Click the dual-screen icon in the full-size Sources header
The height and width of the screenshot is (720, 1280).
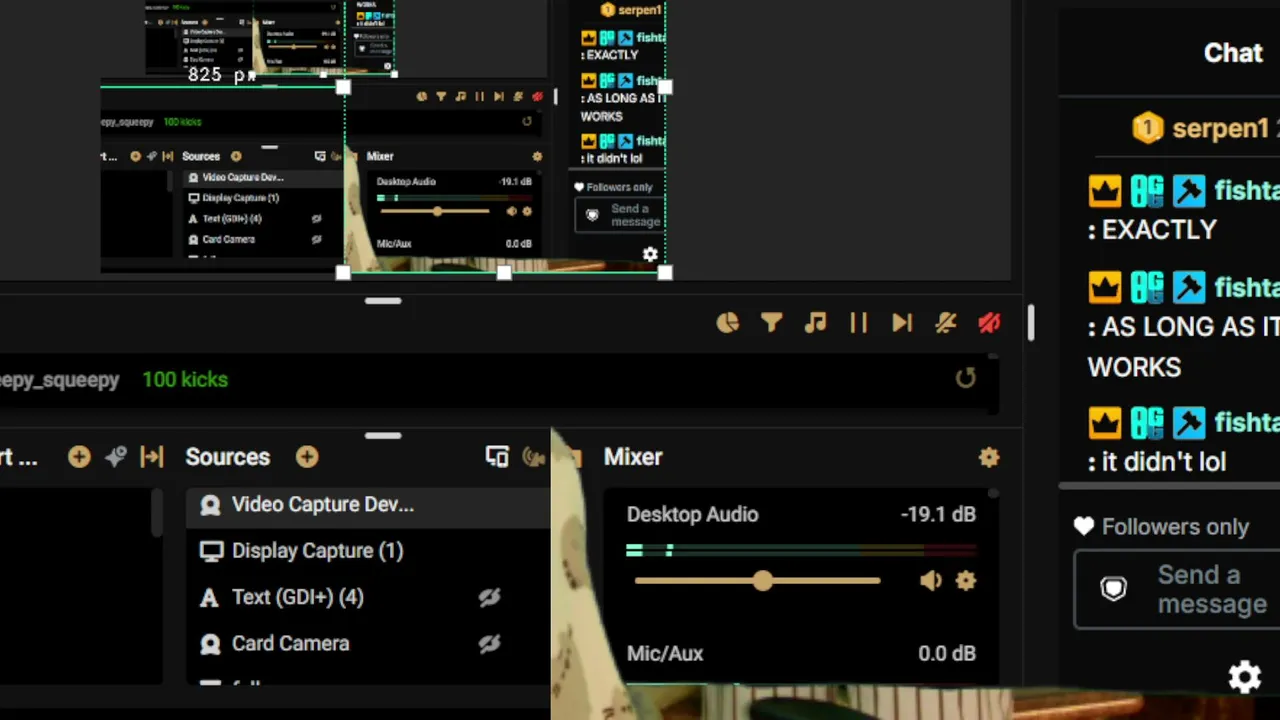click(497, 457)
